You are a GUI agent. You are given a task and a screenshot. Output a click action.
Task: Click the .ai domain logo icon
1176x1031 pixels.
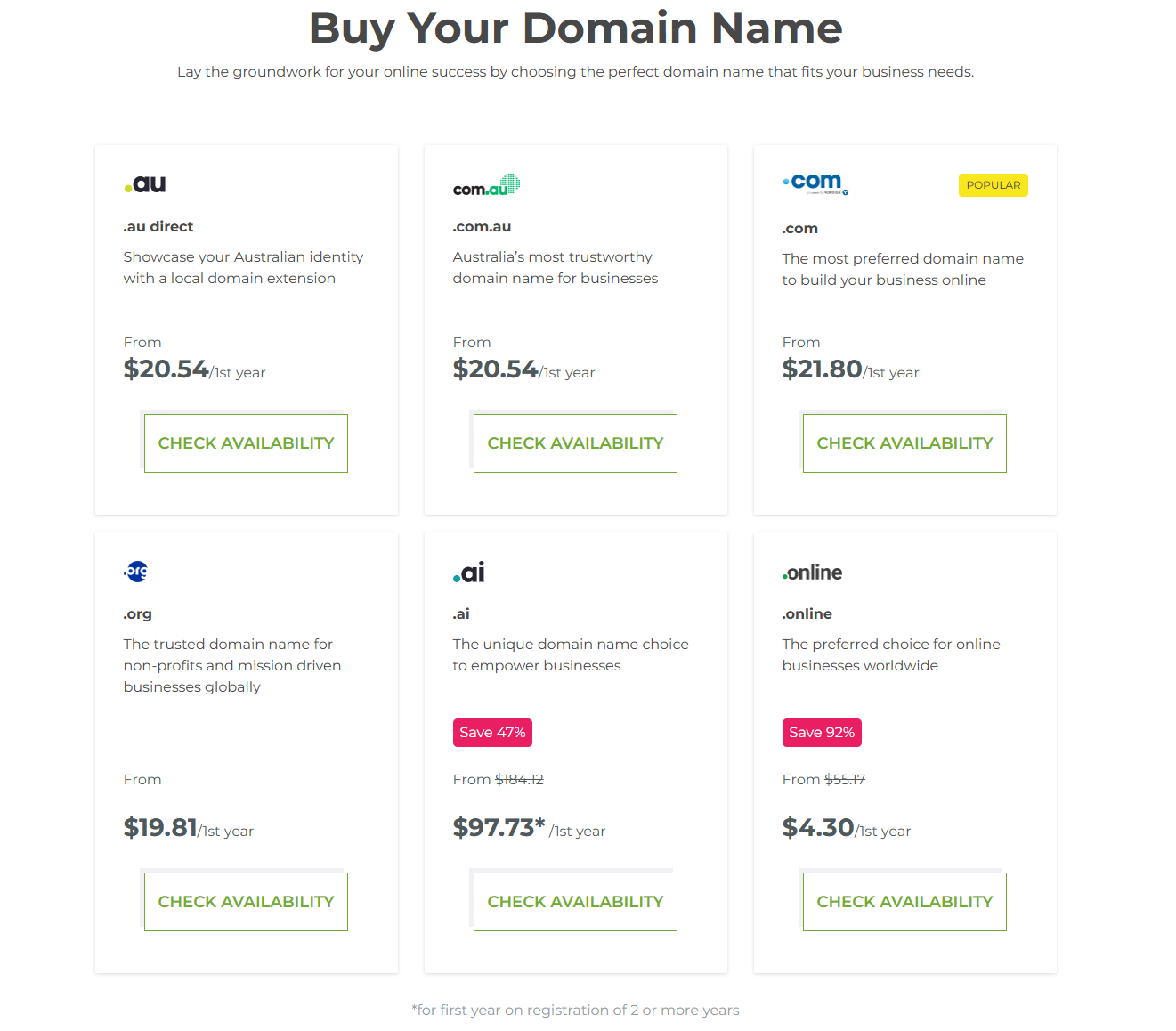tap(467, 572)
